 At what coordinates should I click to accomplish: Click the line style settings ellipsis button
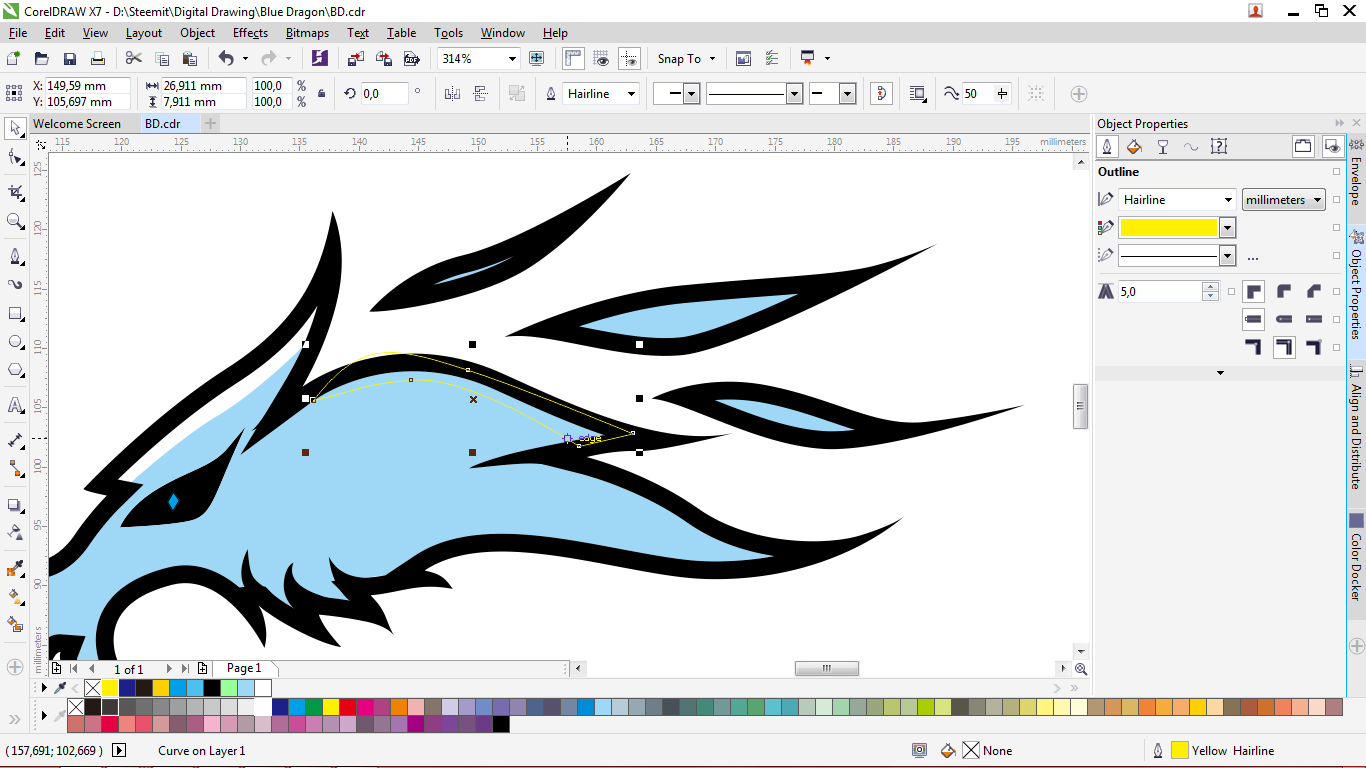click(1253, 257)
